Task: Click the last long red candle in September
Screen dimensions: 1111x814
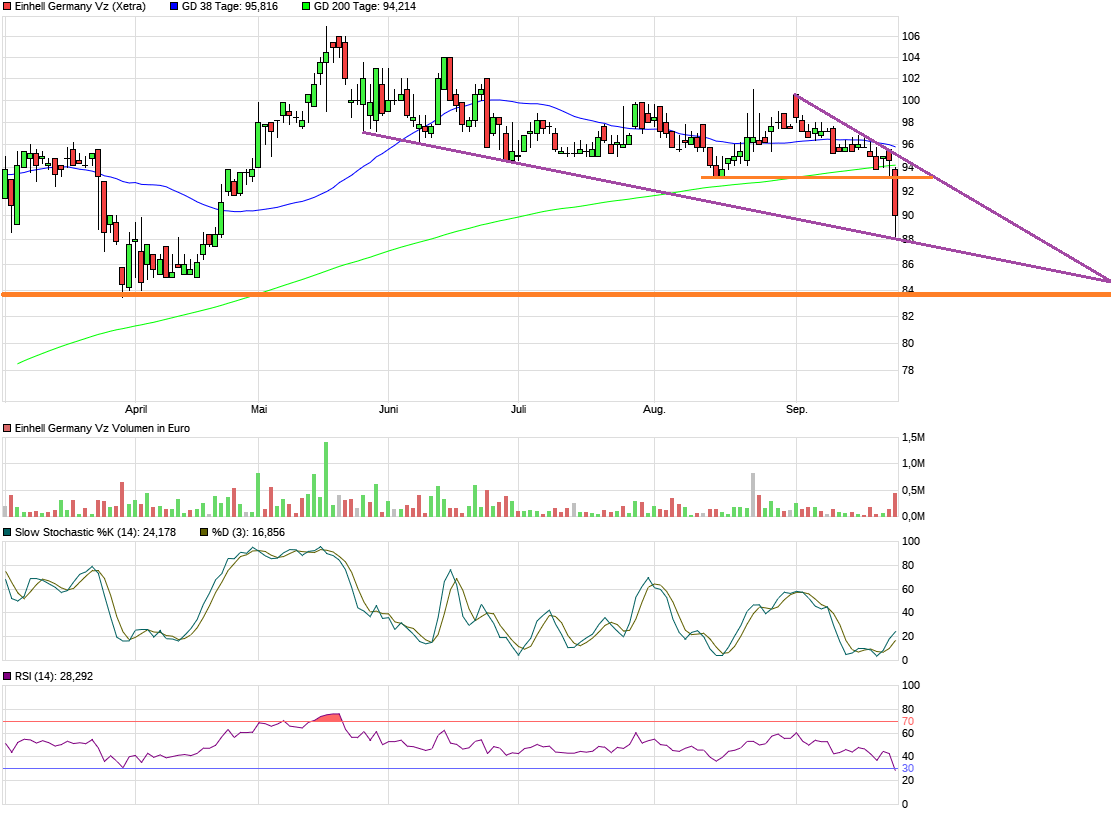Action: pyautogui.click(x=895, y=195)
